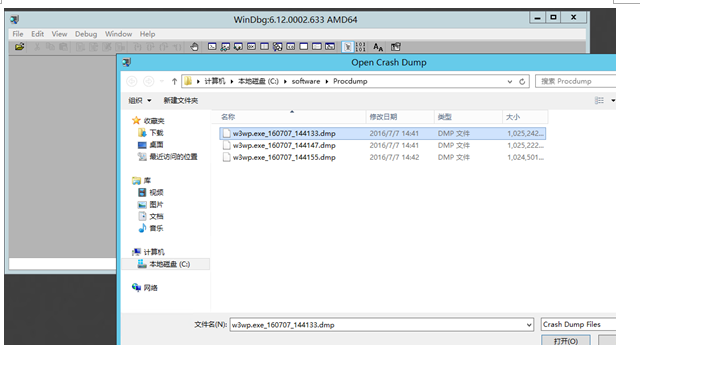This screenshot has width=706, height=368.
Task: Select 视频 library in navigation pane
Action: [151, 192]
